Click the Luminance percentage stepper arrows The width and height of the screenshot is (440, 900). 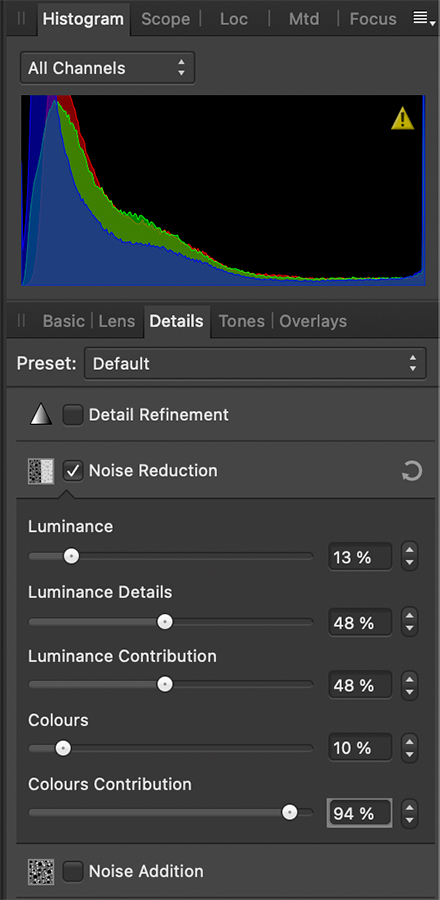409,557
